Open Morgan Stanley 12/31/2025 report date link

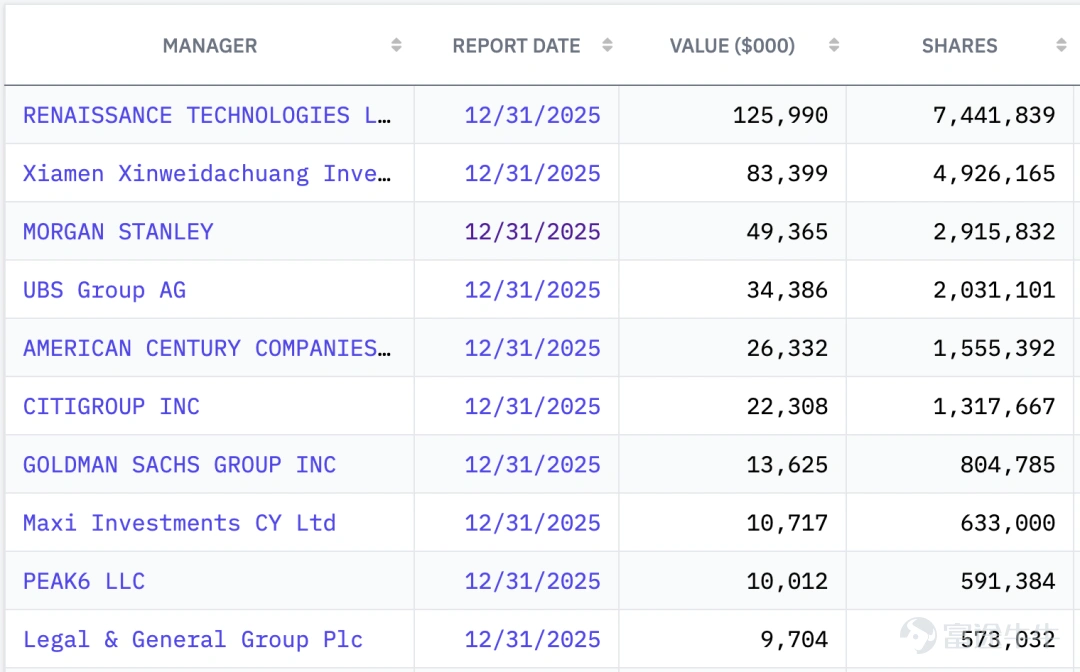click(532, 231)
